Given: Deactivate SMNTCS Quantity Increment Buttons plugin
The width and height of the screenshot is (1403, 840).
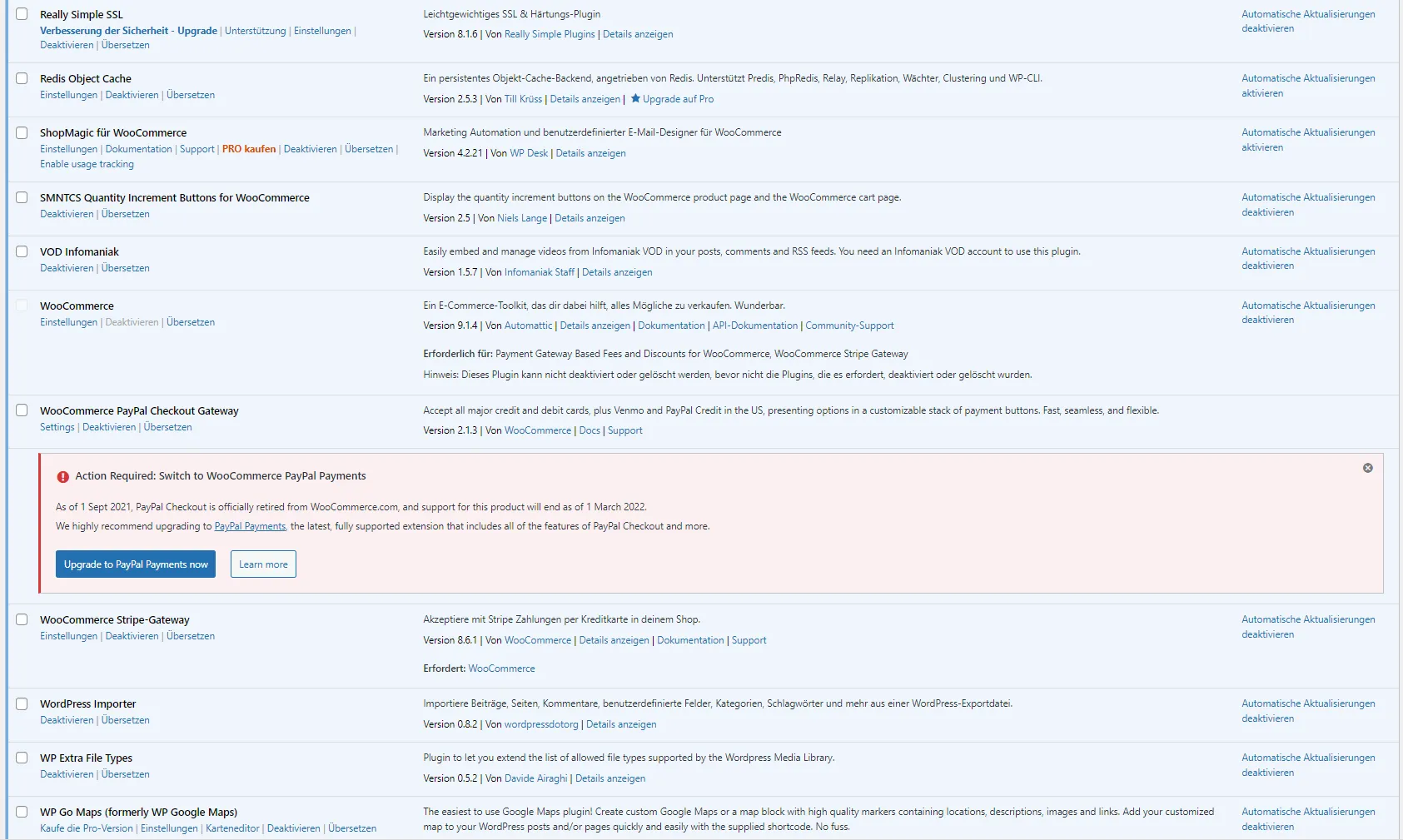Looking at the screenshot, I should (x=67, y=214).
